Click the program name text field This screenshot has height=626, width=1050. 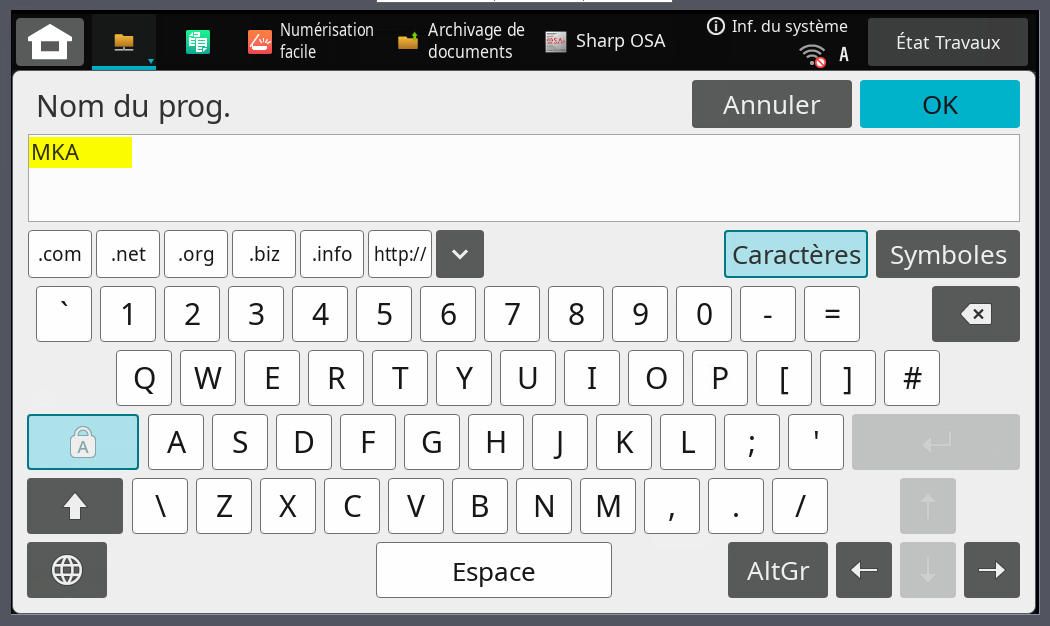click(524, 178)
